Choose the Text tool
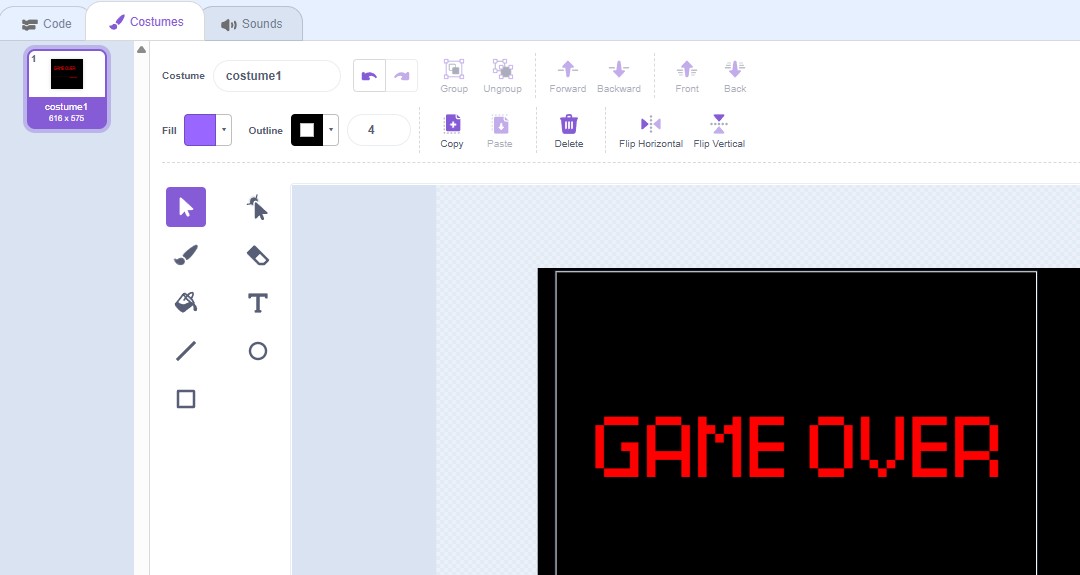 coord(258,302)
